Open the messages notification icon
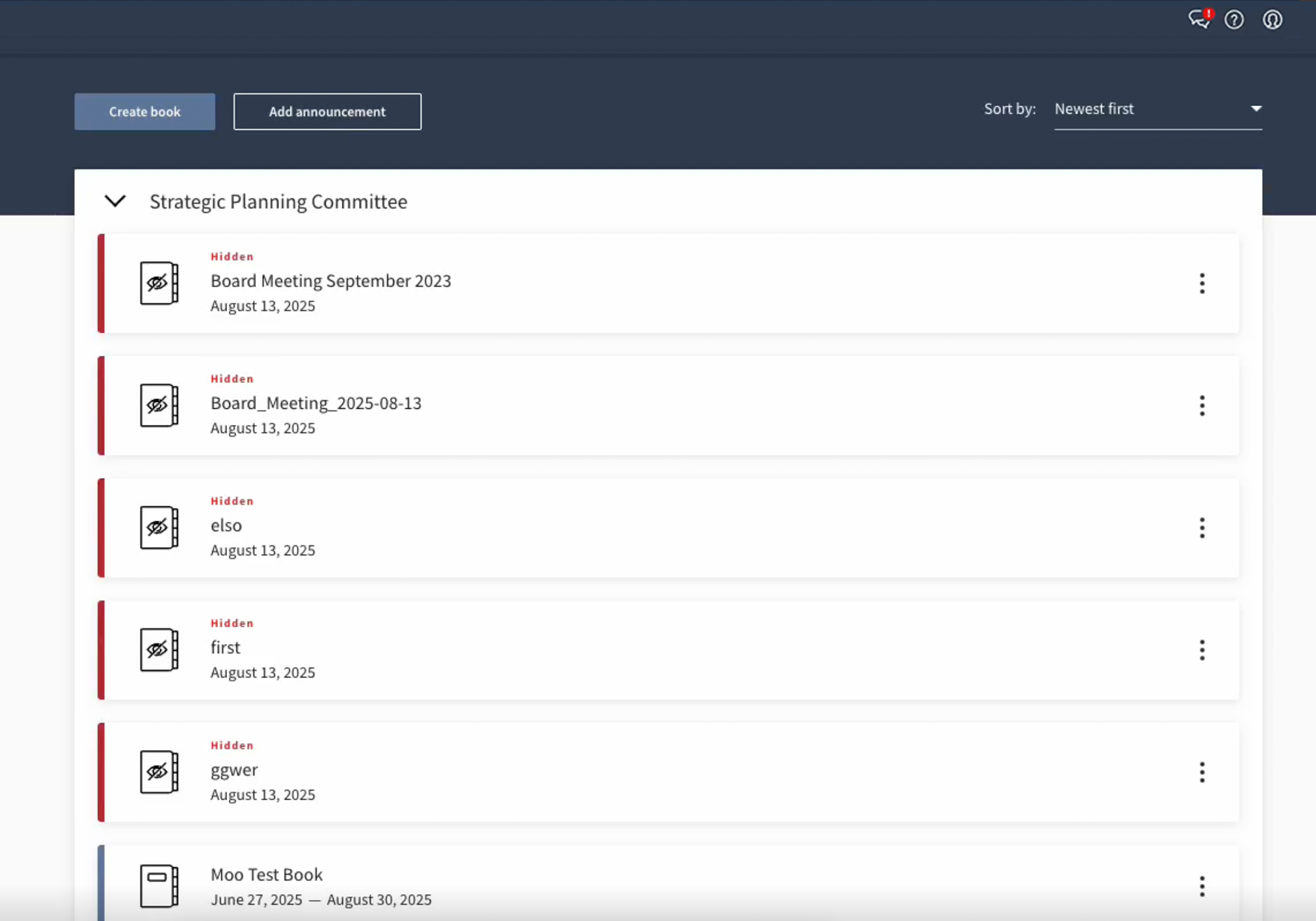This screenshot has height=921, width=1316. coord(1198,19)
